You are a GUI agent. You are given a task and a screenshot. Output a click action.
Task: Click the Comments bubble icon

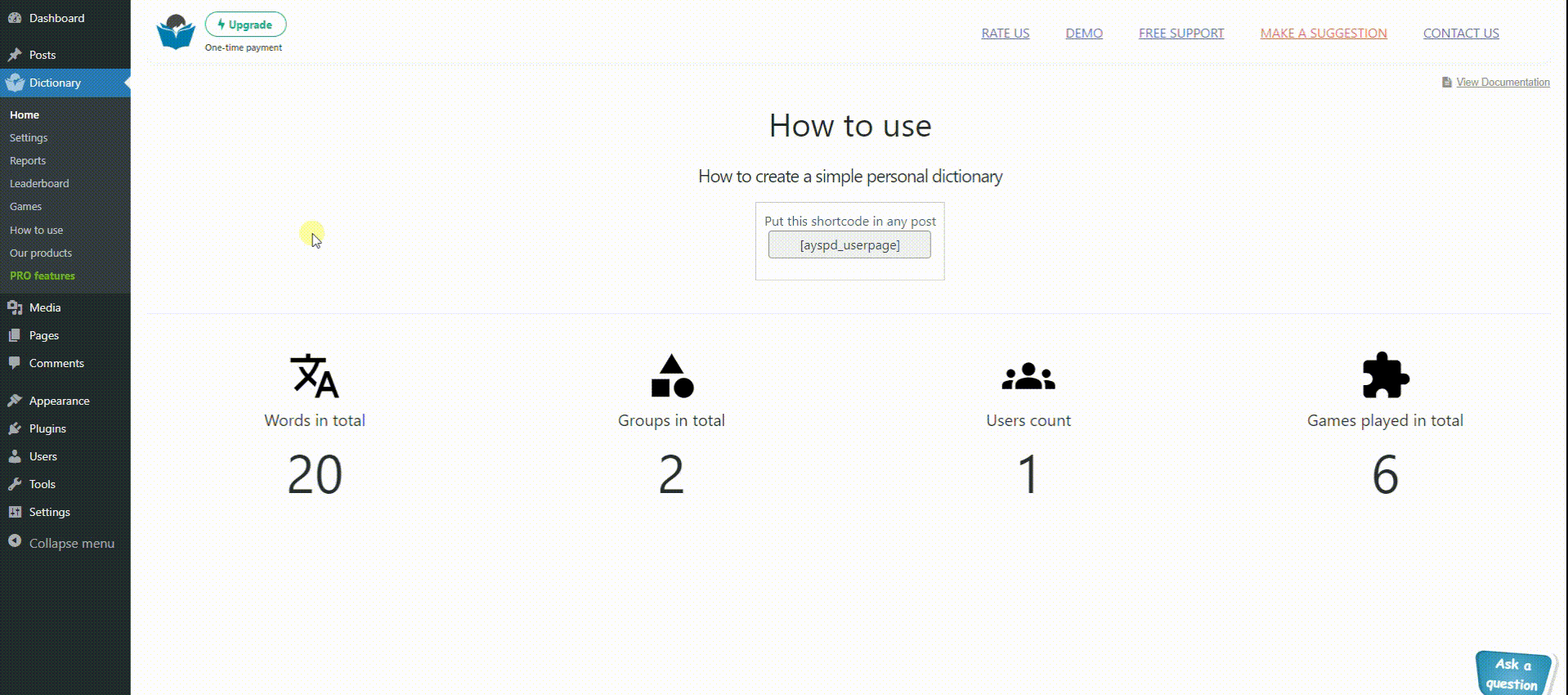[15, 363]
